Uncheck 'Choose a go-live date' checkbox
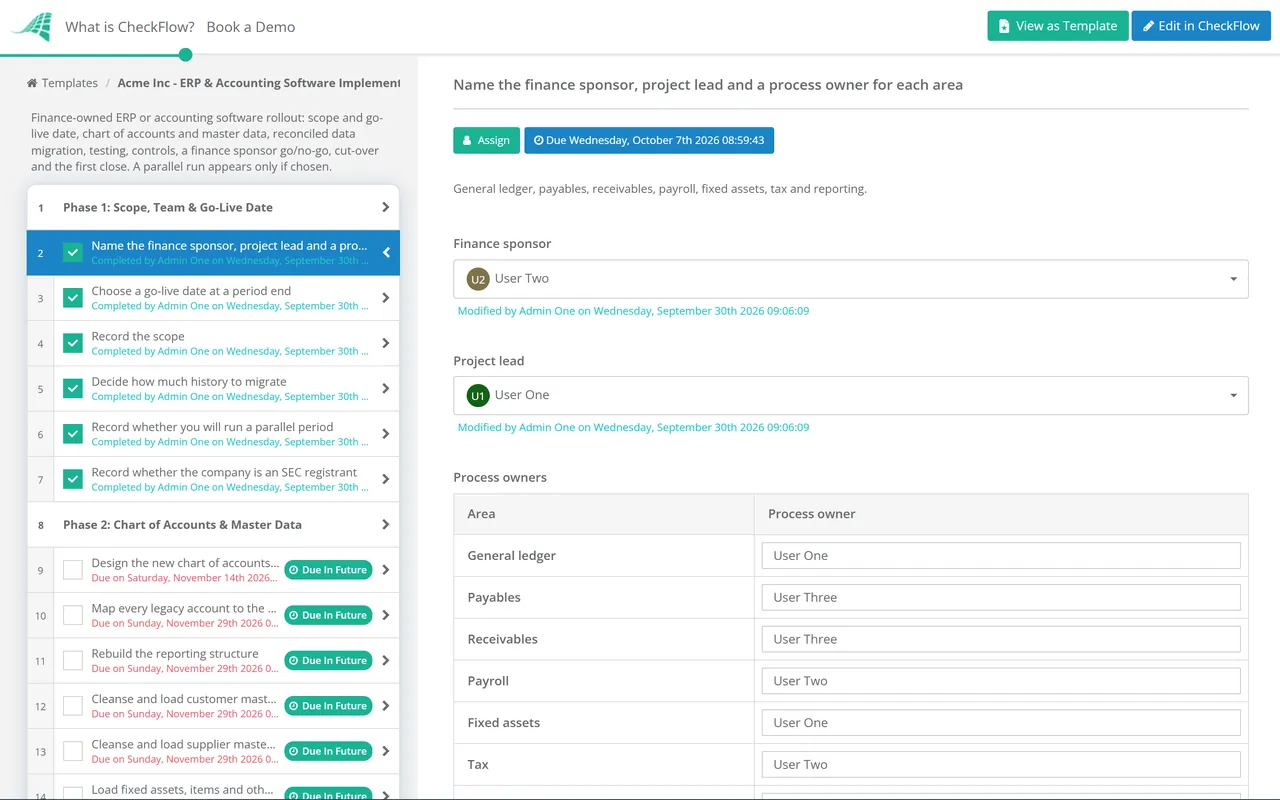This screenshot has width=1280, height=800. point(73,298)
